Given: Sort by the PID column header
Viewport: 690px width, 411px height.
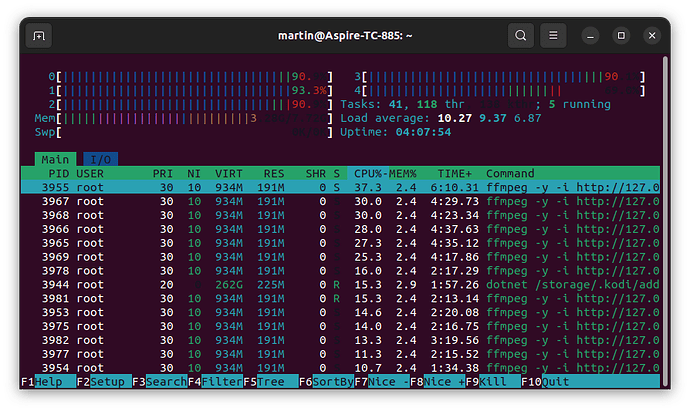Looking at the screenshot, I should click(58, 173).
